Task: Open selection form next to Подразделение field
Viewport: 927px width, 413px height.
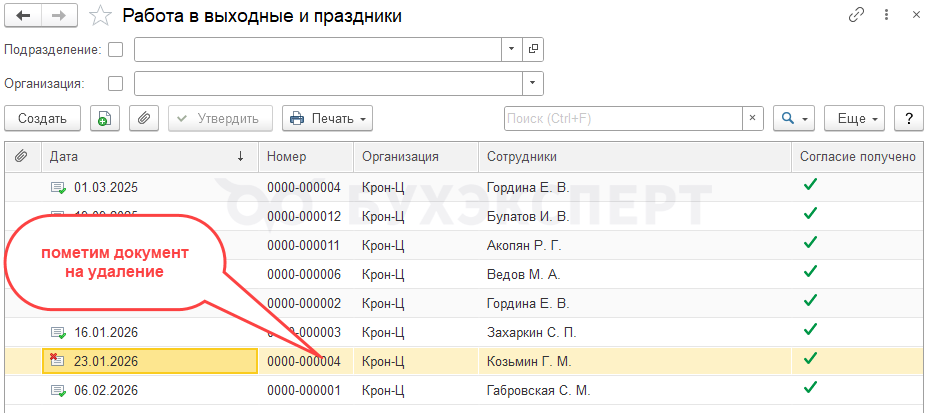Action: click(x=533, y=50)
